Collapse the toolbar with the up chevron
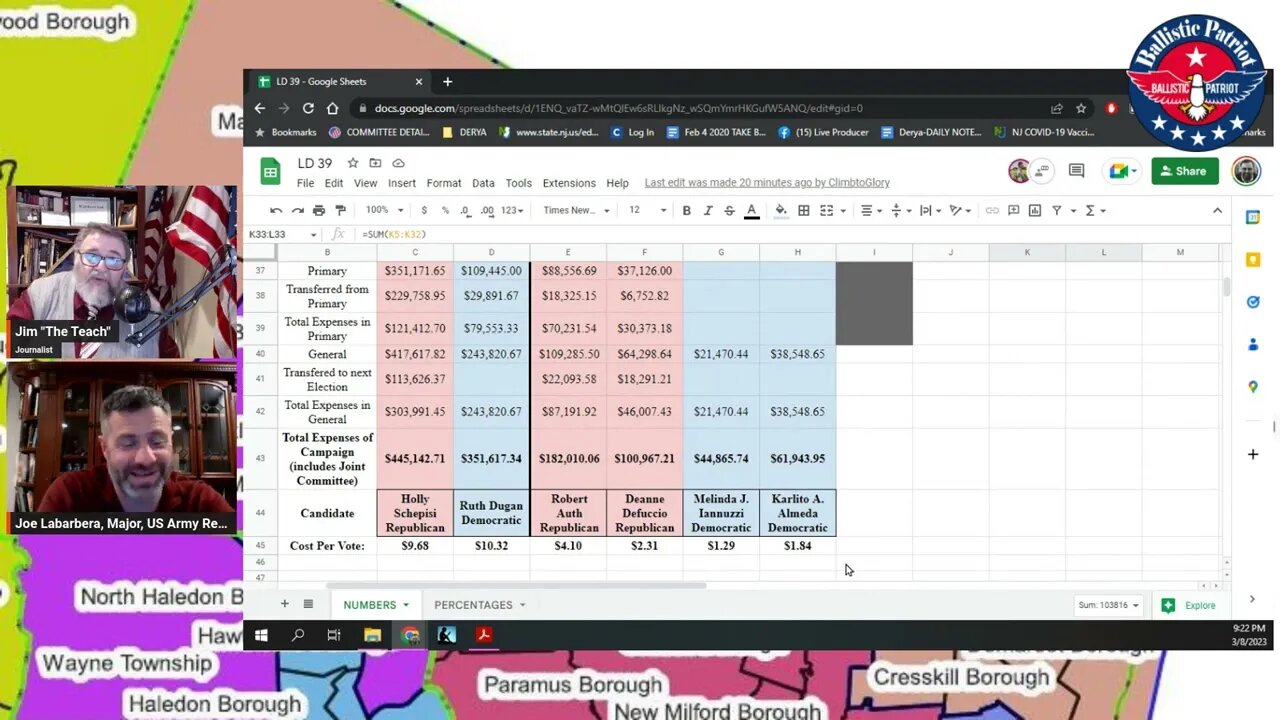This screenshot has height=720, width=1280. 1217,210
